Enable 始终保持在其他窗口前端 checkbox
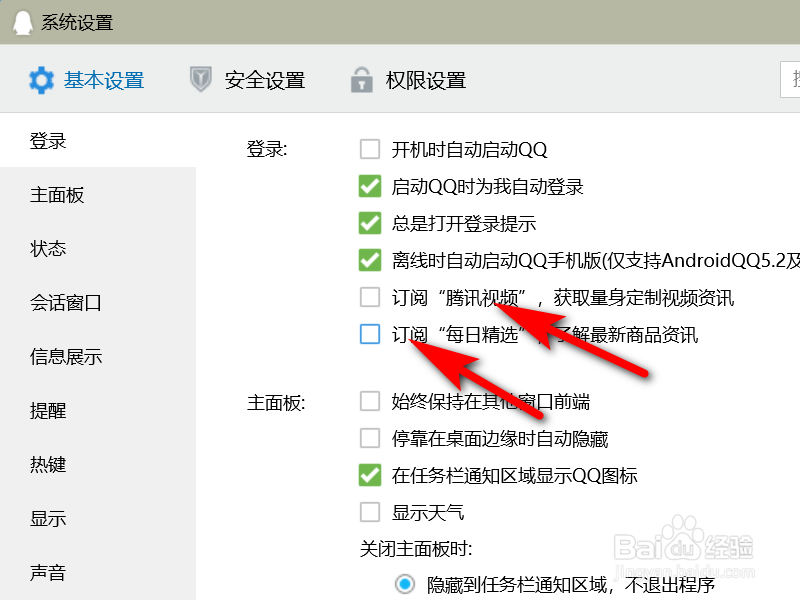 point(370,401)
